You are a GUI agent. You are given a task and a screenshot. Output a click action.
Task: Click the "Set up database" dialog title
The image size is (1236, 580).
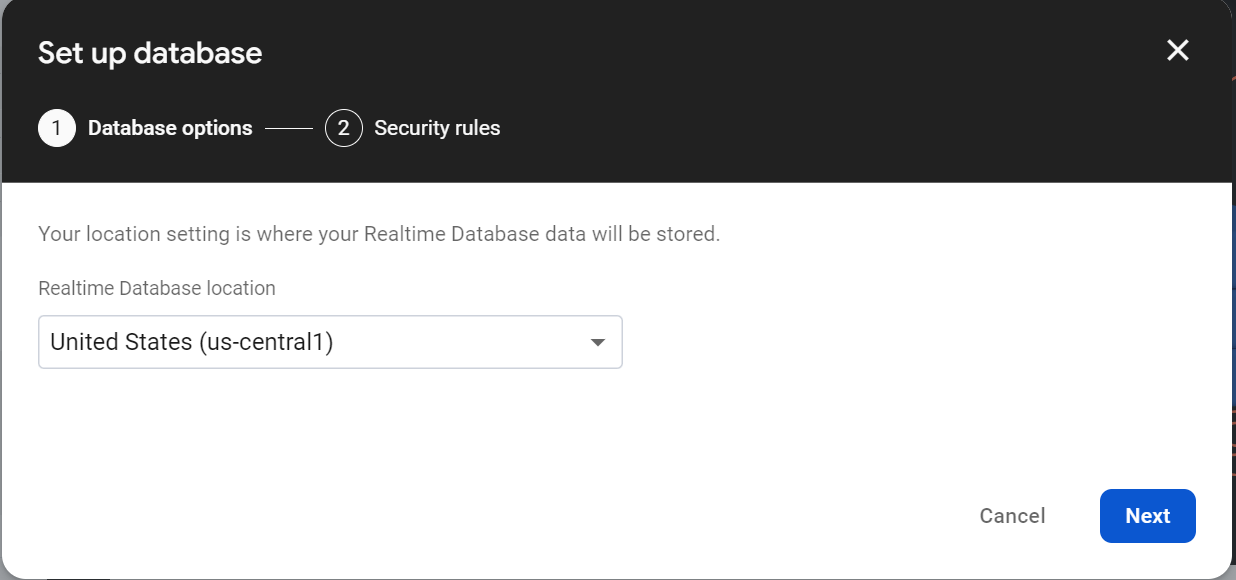150,53
